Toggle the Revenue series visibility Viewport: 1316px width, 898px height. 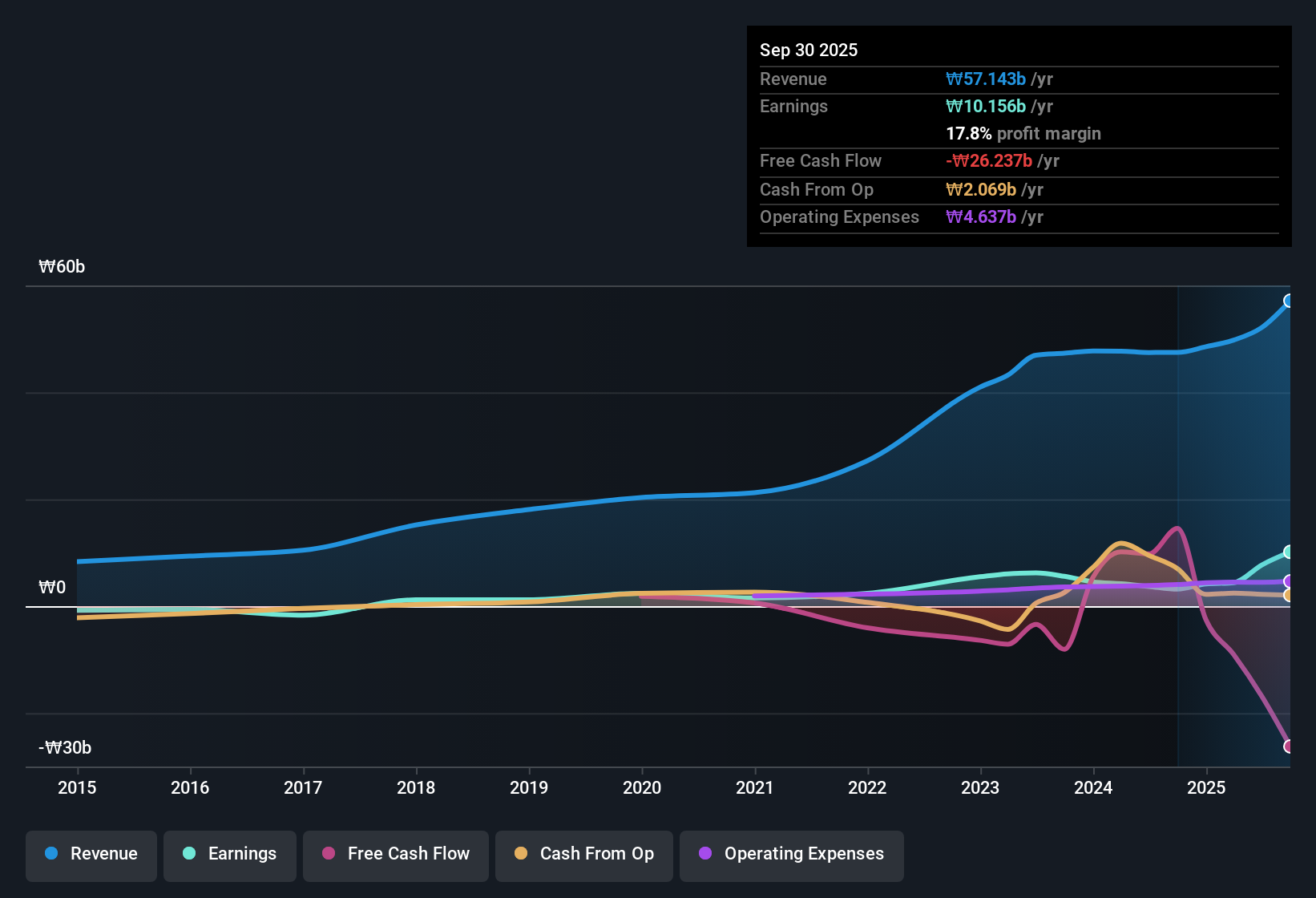(91, 854)
